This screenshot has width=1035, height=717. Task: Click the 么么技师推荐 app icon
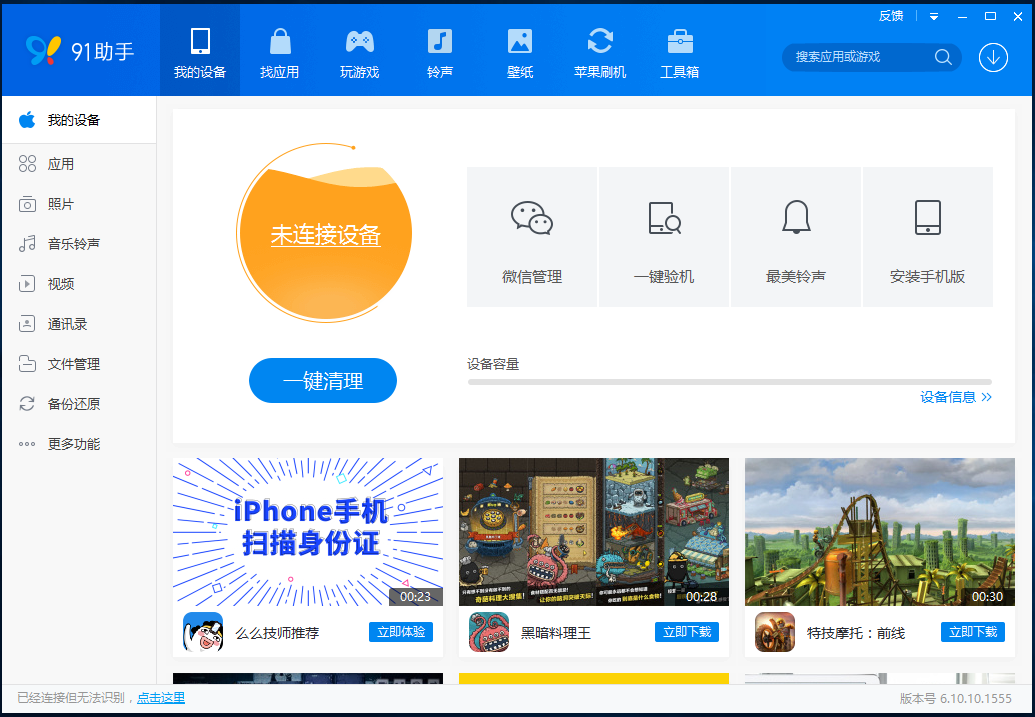click(203, 632)
